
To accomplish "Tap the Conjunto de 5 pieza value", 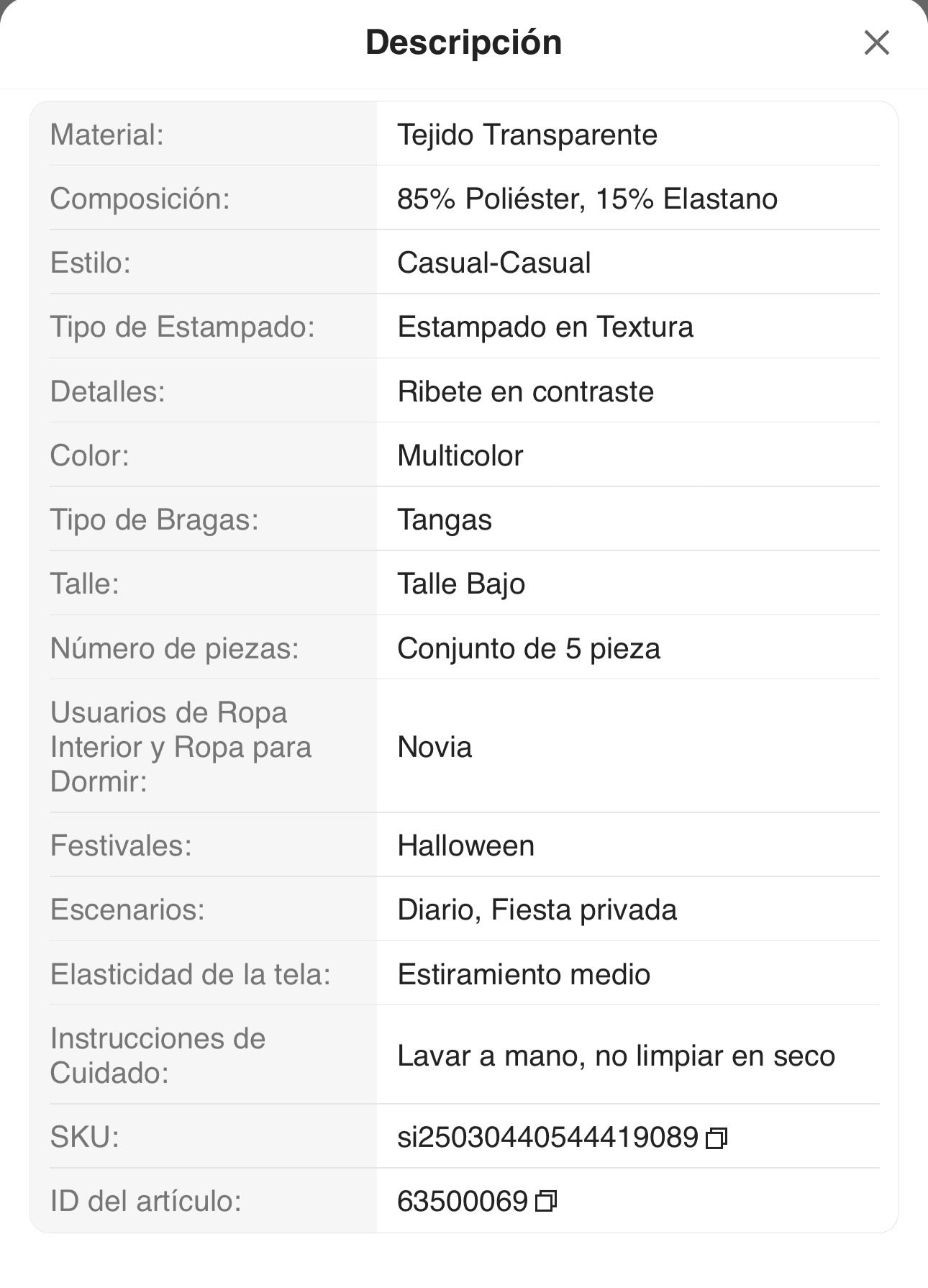I will click(528, 649).
